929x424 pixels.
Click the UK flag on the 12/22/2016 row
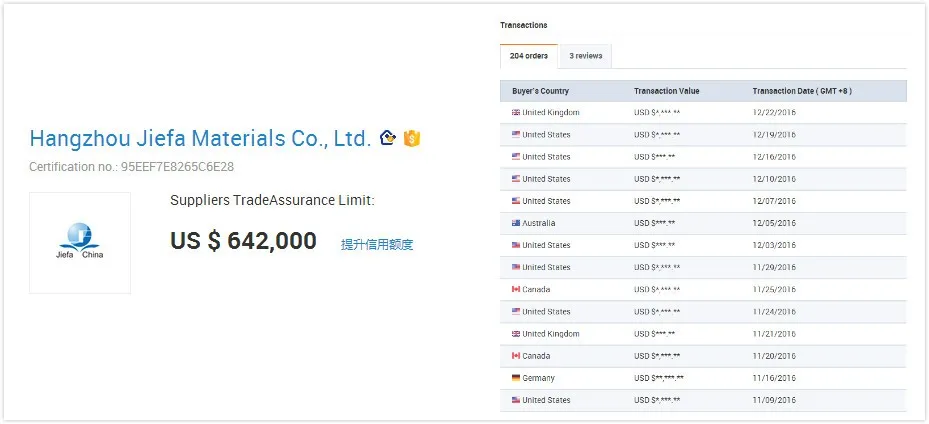point(516,113)
